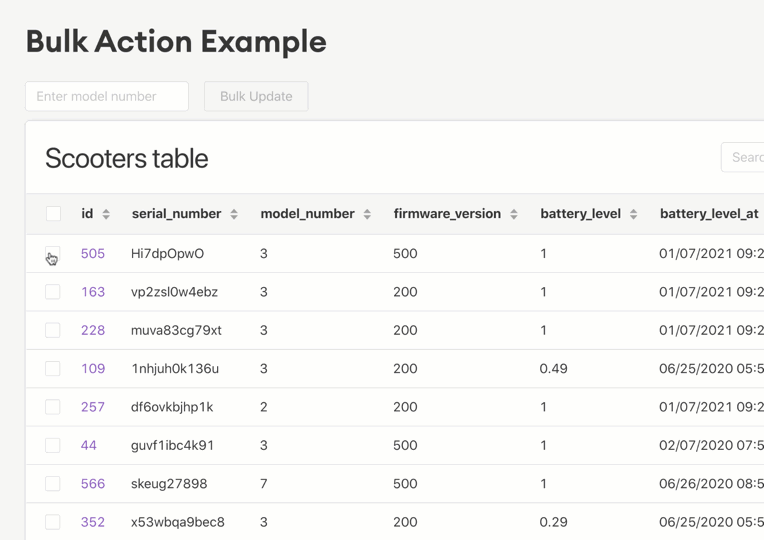
Task: Check the box next to id 257
Action: [53, 407]
